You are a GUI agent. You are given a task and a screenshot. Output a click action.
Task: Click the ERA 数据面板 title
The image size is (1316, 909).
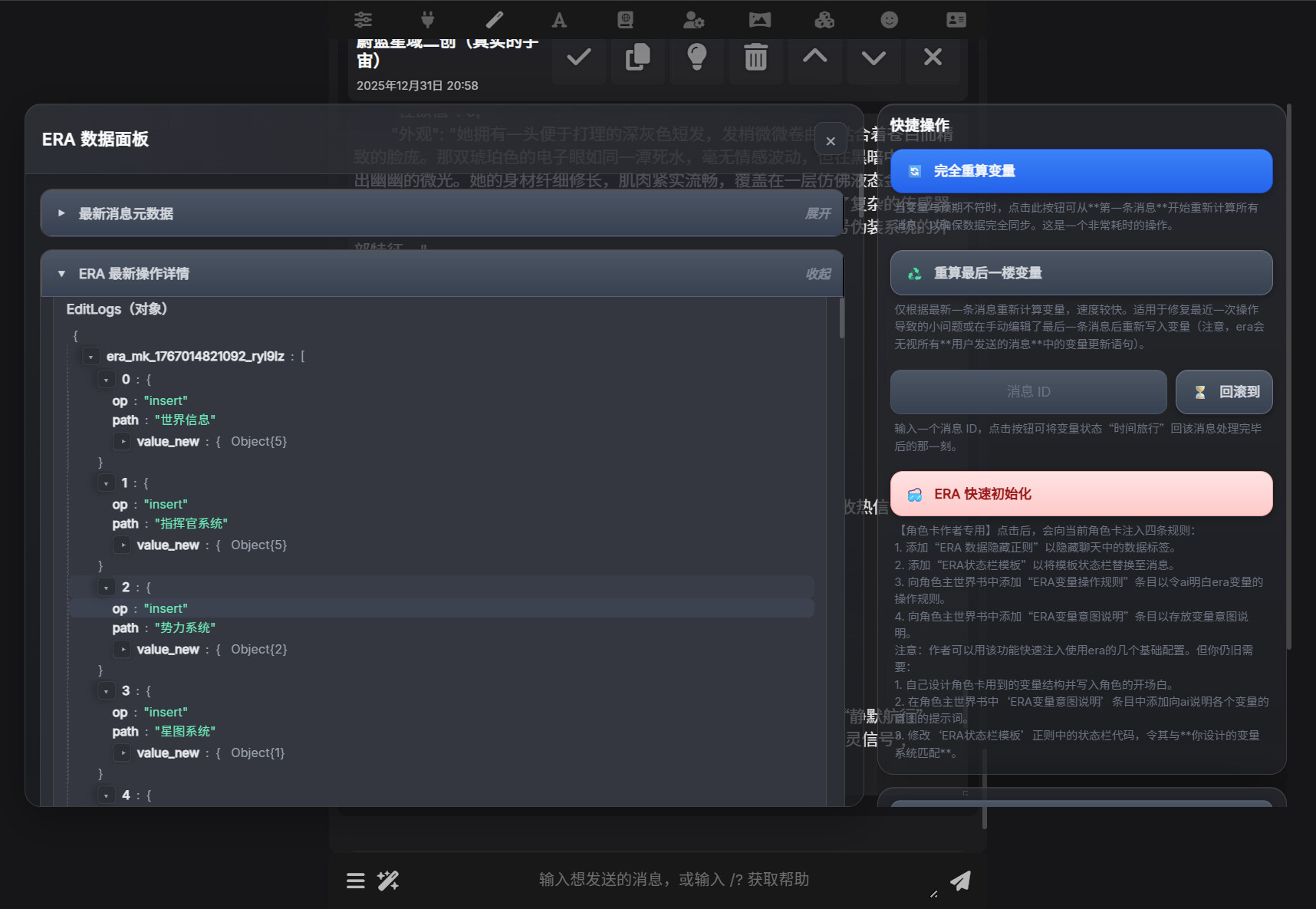(95, 140)
